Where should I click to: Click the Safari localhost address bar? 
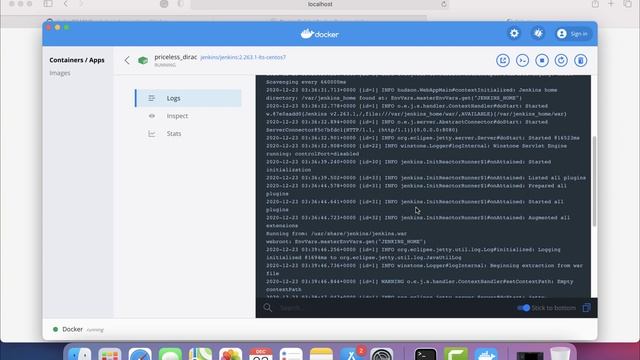pos(320,4)
